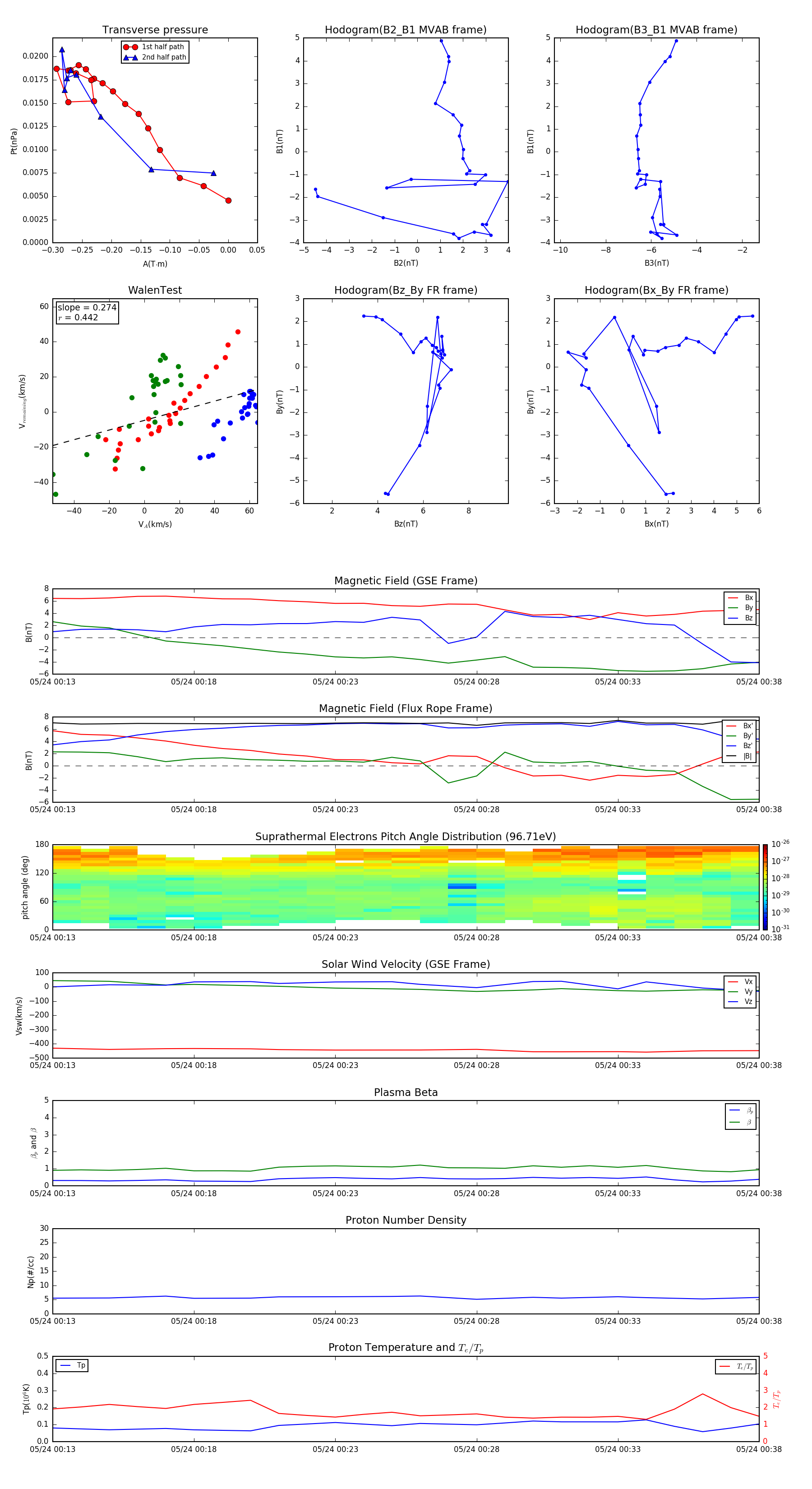812x1489 pixels.
Task: Click 'Solar Wind Velocity (GSE Frame)' title
Action: tap(406, 964)
